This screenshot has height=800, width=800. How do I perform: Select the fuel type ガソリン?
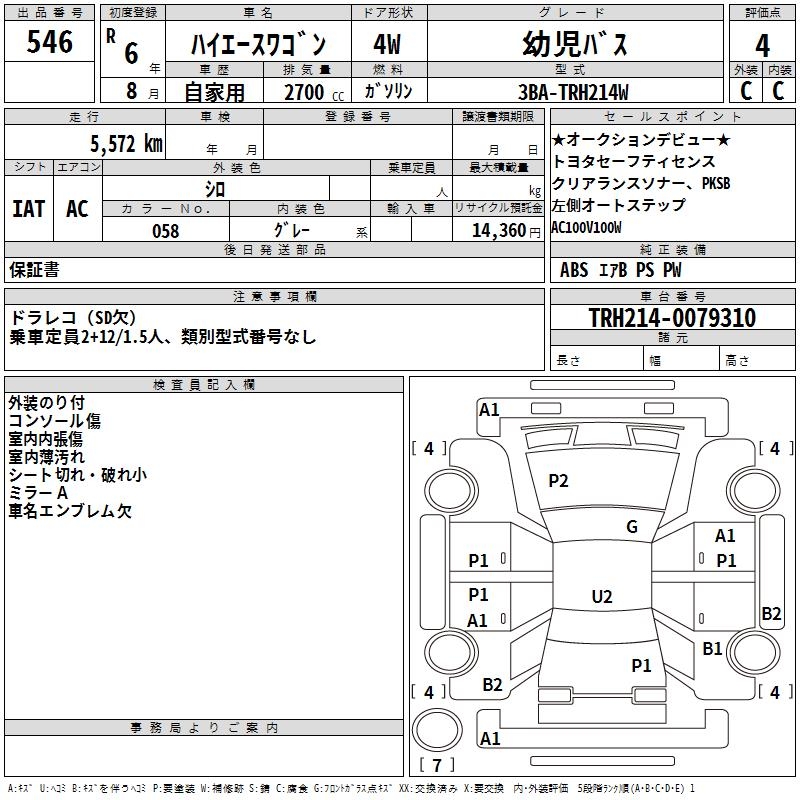click(x=388, y=91)
